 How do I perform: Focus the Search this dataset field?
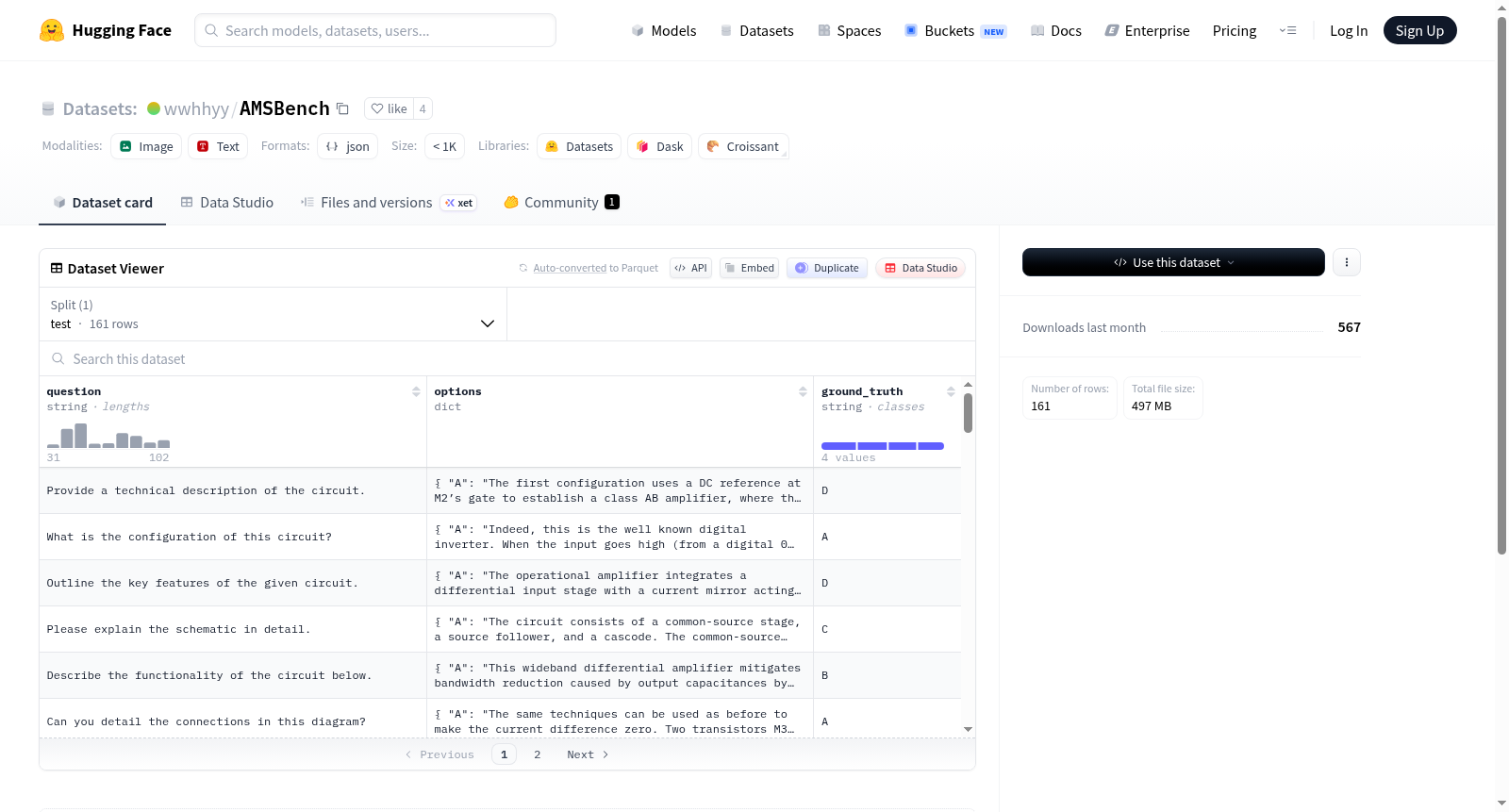tap(507, 358)
